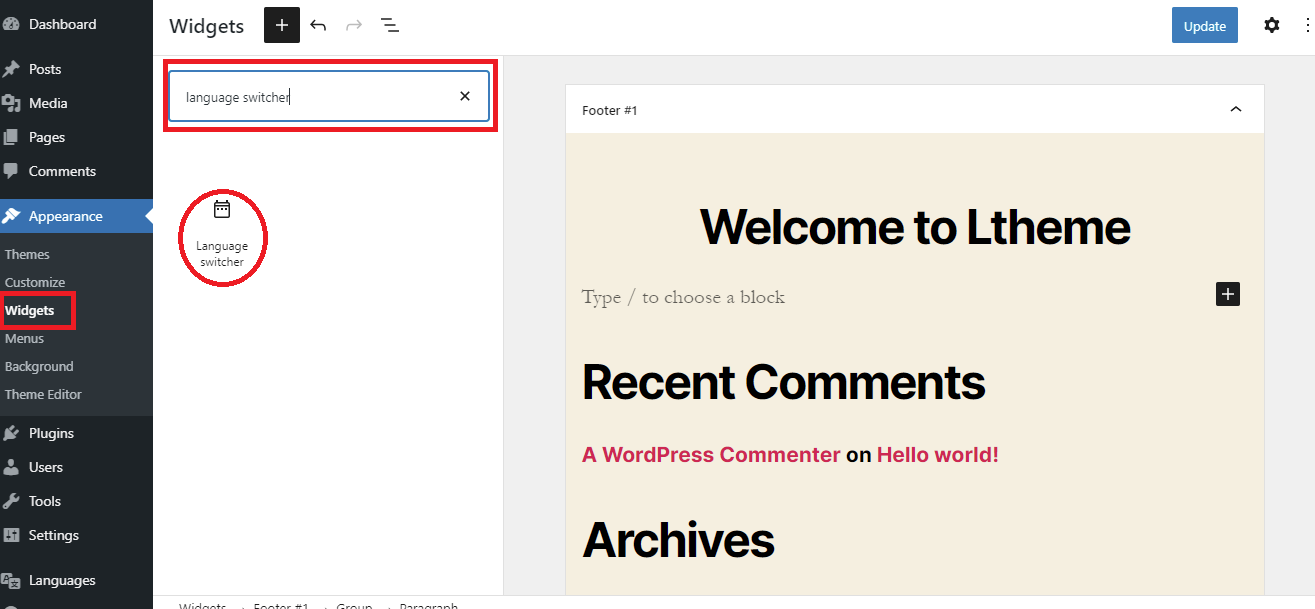Select the Archives heading
This screenshot has height=609, width=1315.
(x=678, y=540)
